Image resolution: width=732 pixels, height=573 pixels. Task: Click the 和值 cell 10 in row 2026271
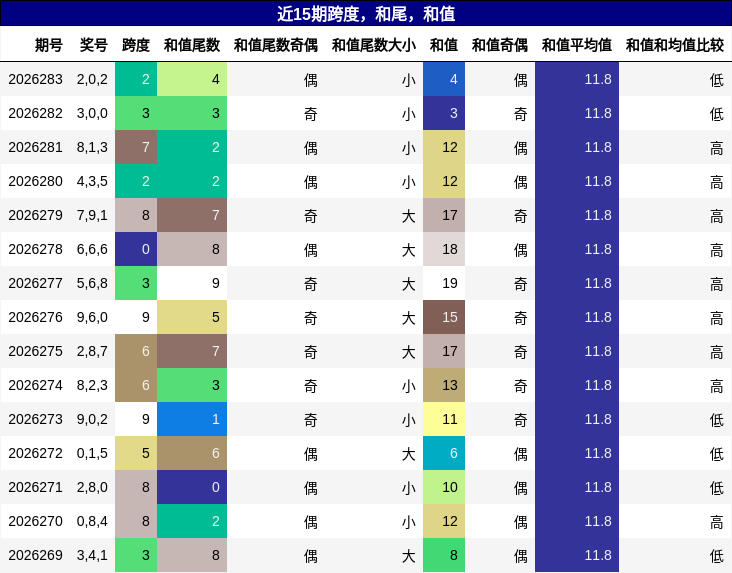click(444, 488)
